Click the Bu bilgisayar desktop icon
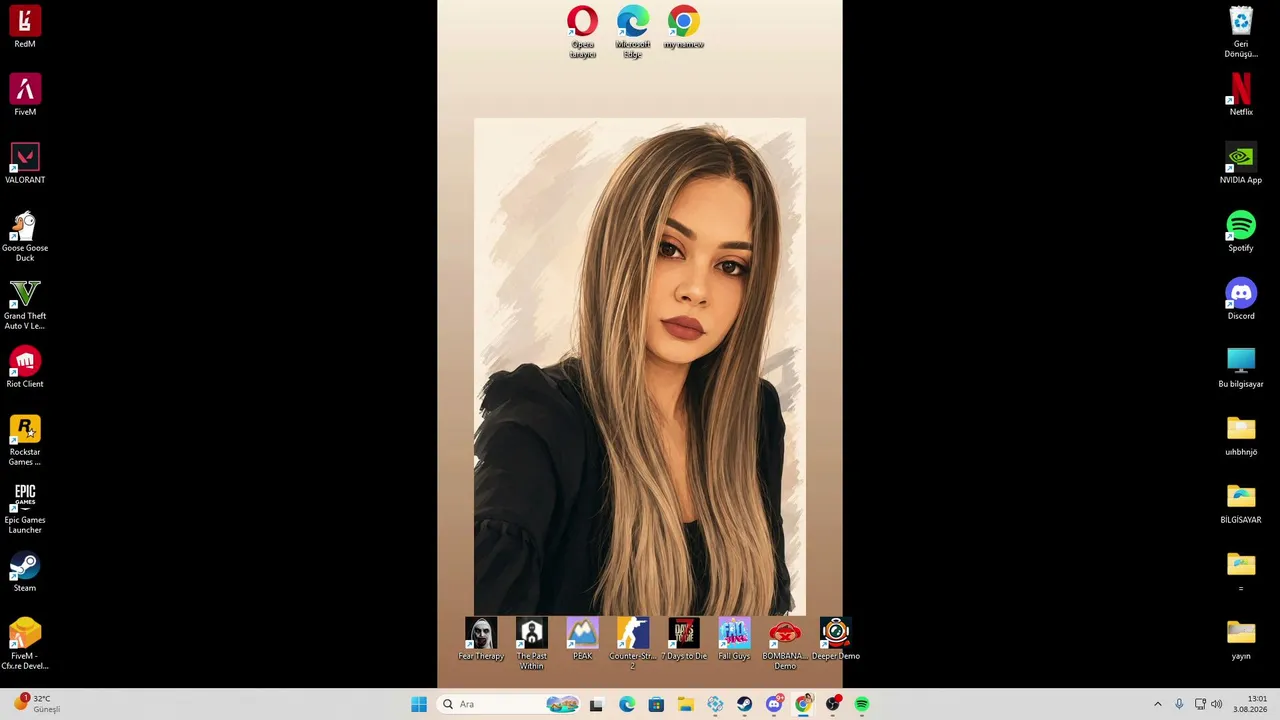This screenshot has height=720, width=1280. 1241,367
